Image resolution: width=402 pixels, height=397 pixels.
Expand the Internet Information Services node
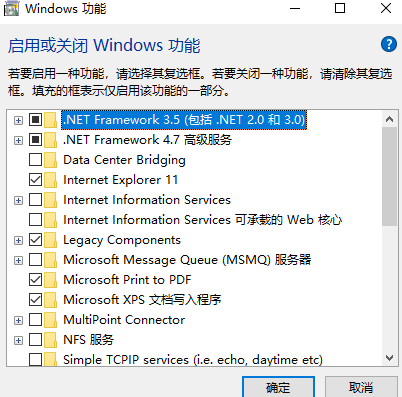click(19, 200)
